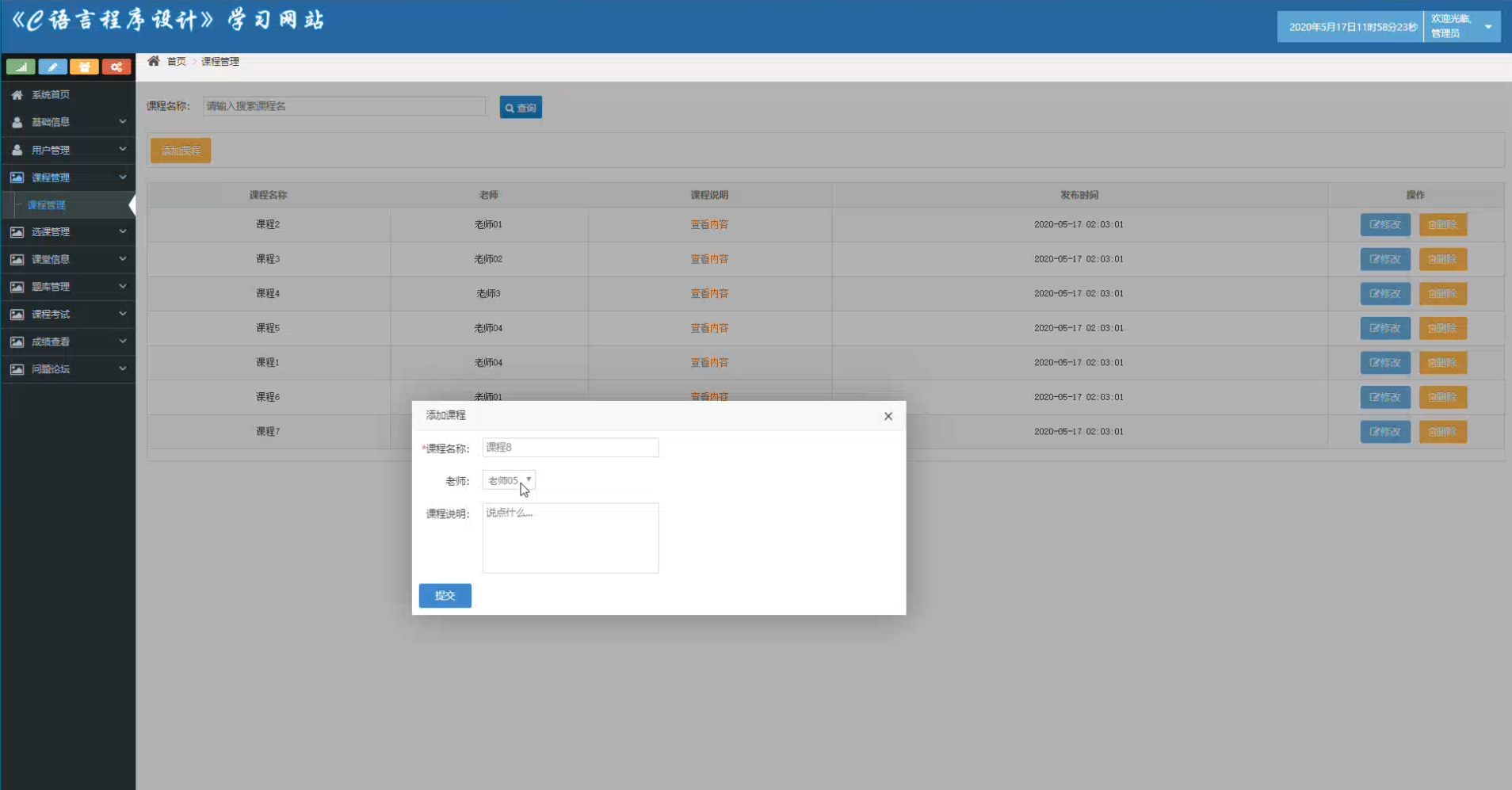
Task: Open 系统首页 from the sidebar
Action: [x=68, y=94]
